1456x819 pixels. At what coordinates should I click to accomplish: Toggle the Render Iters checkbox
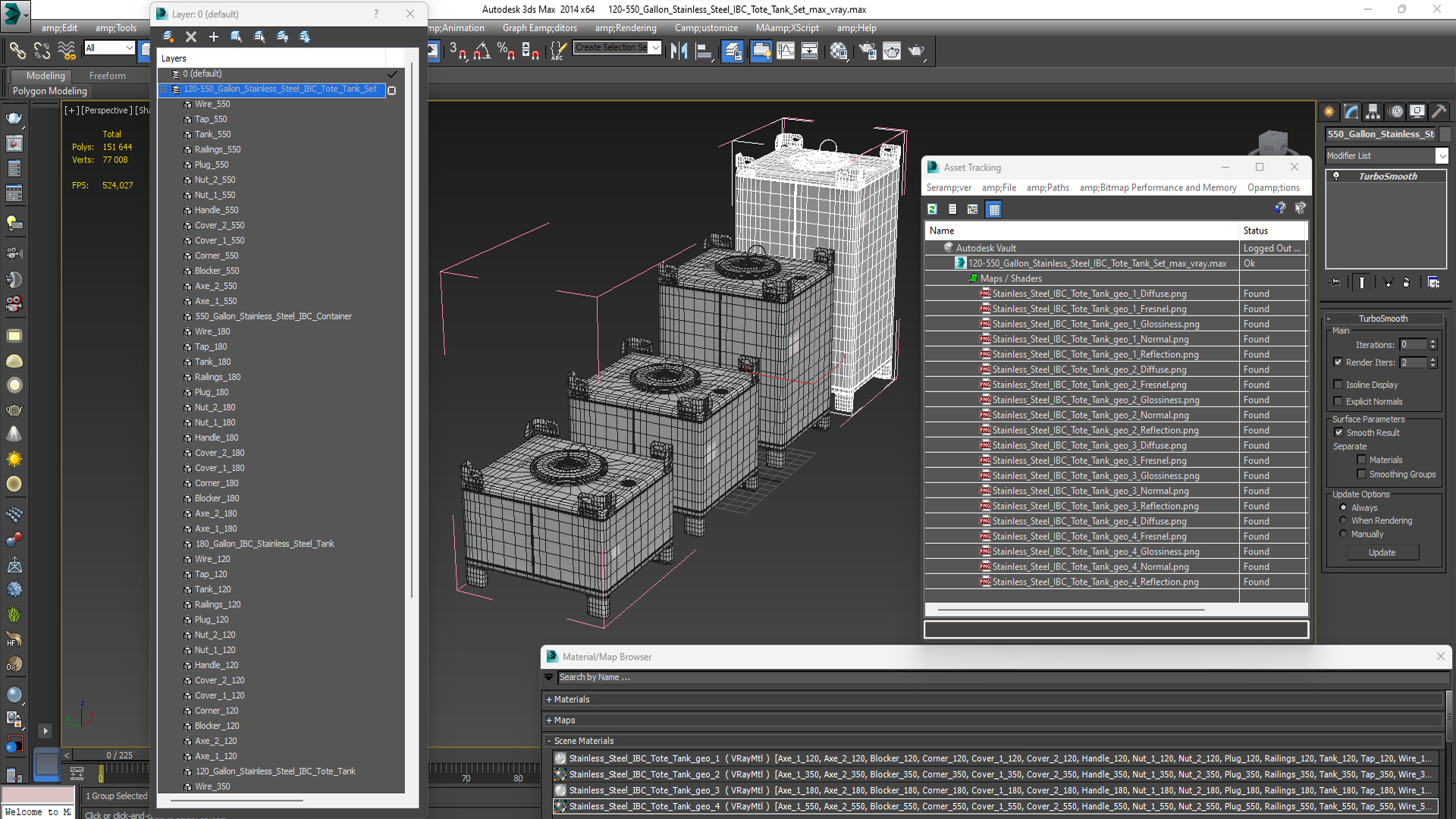click(x=1338, y=362)
